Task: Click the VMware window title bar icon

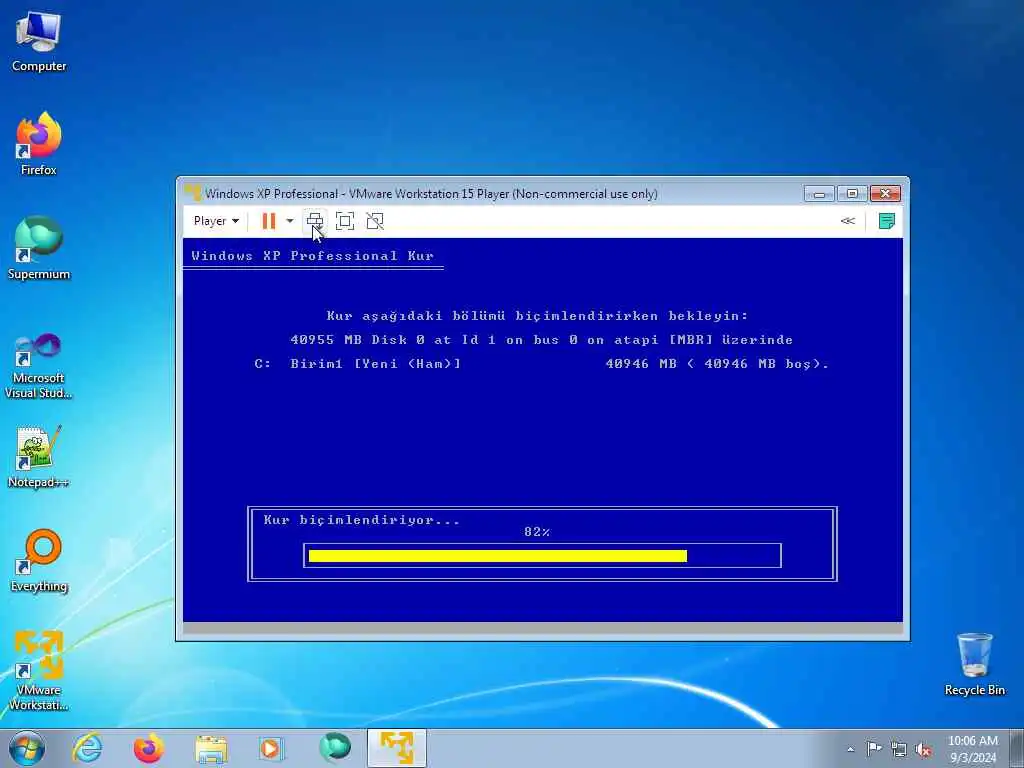Action: (193, 193)
